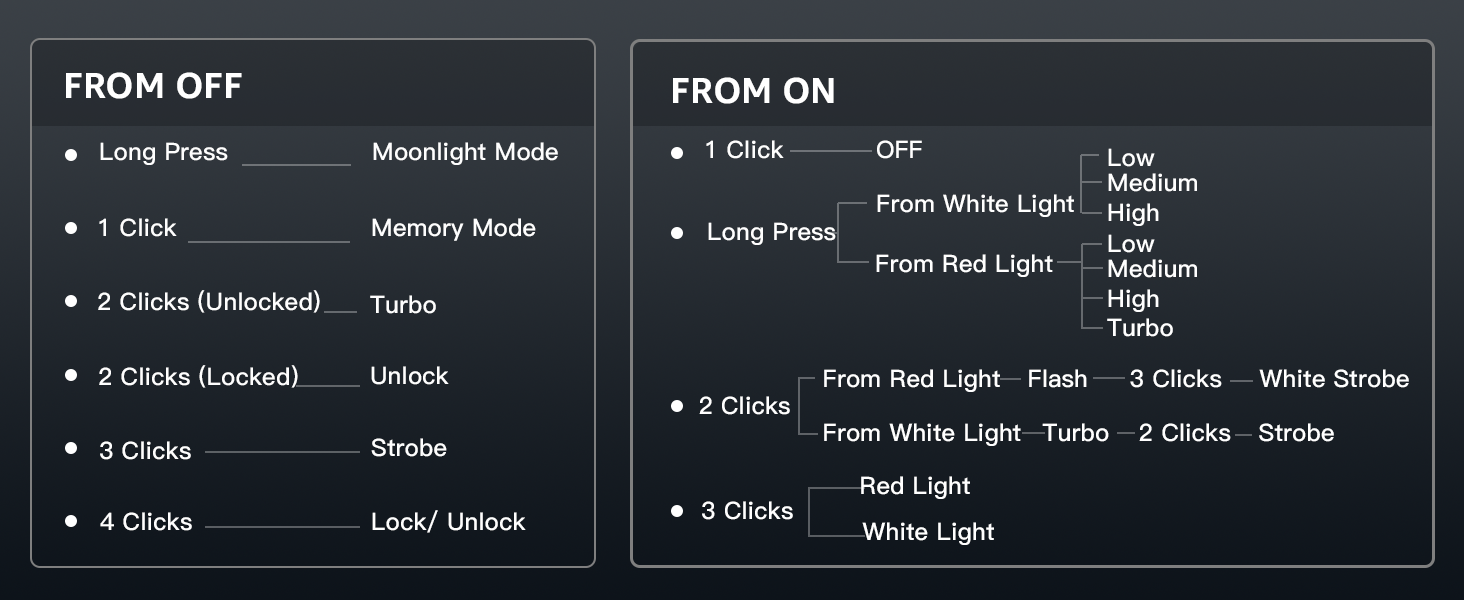1464x600 pixels.
Task: Select the Memory Mode label
Action: point(453,228)
